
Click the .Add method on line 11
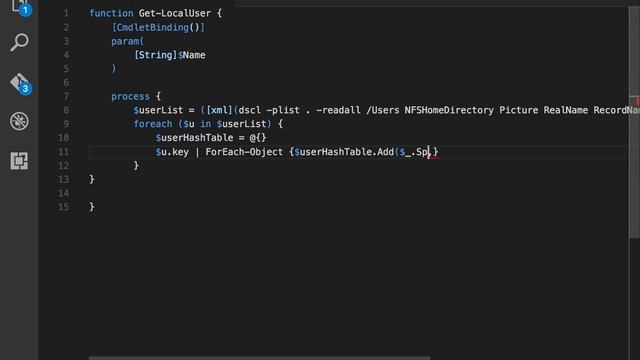(383, 152)
